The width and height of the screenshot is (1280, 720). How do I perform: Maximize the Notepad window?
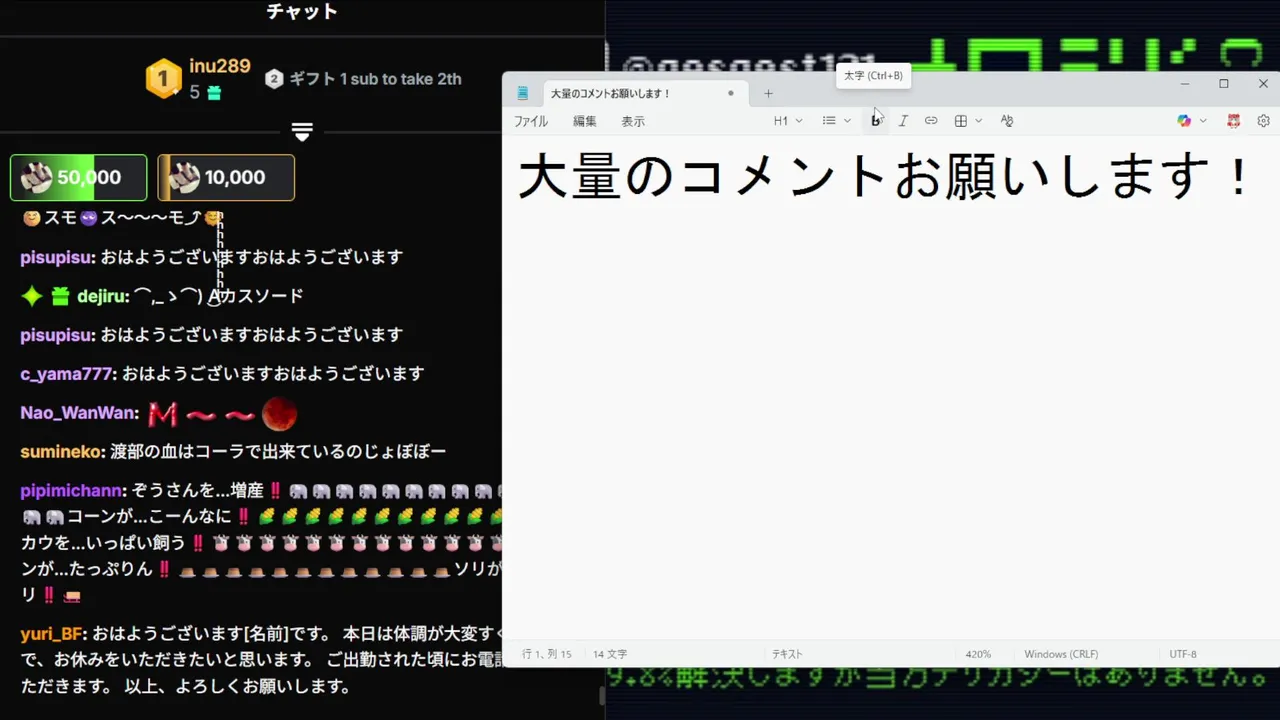(1223, 84)
